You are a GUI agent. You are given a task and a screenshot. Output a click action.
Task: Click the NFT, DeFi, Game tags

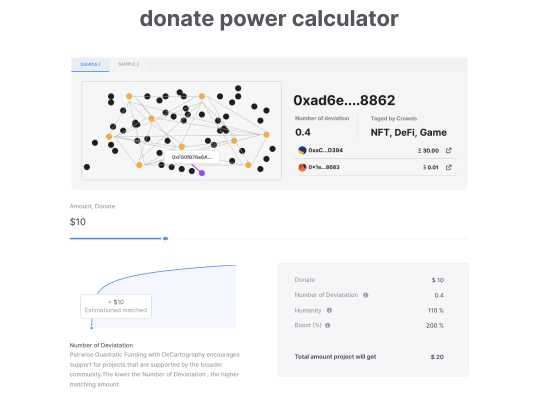tap(408, 133)
